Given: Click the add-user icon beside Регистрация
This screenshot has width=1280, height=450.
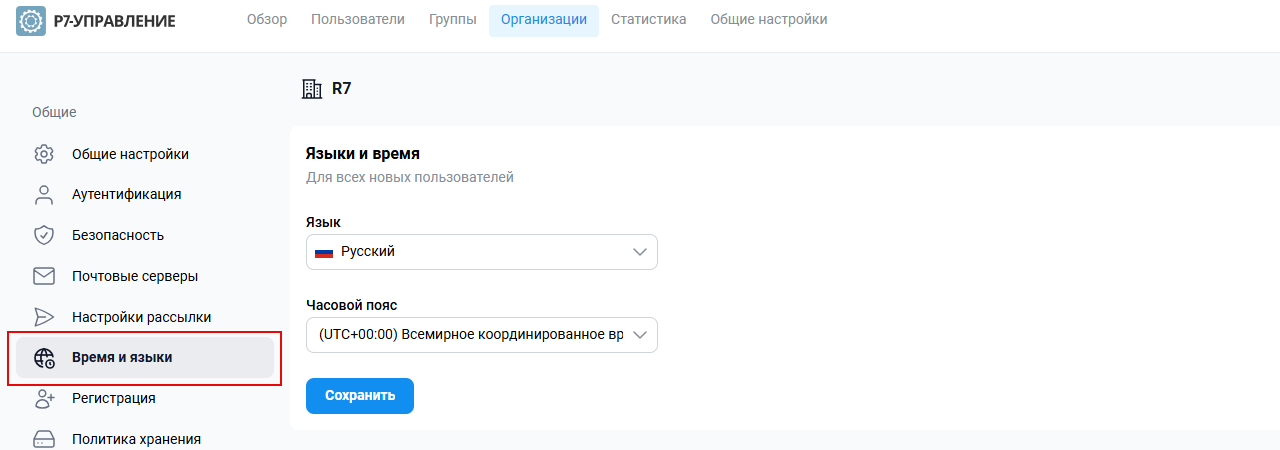Looking at the screenshot, I should [x=44, y=398].
